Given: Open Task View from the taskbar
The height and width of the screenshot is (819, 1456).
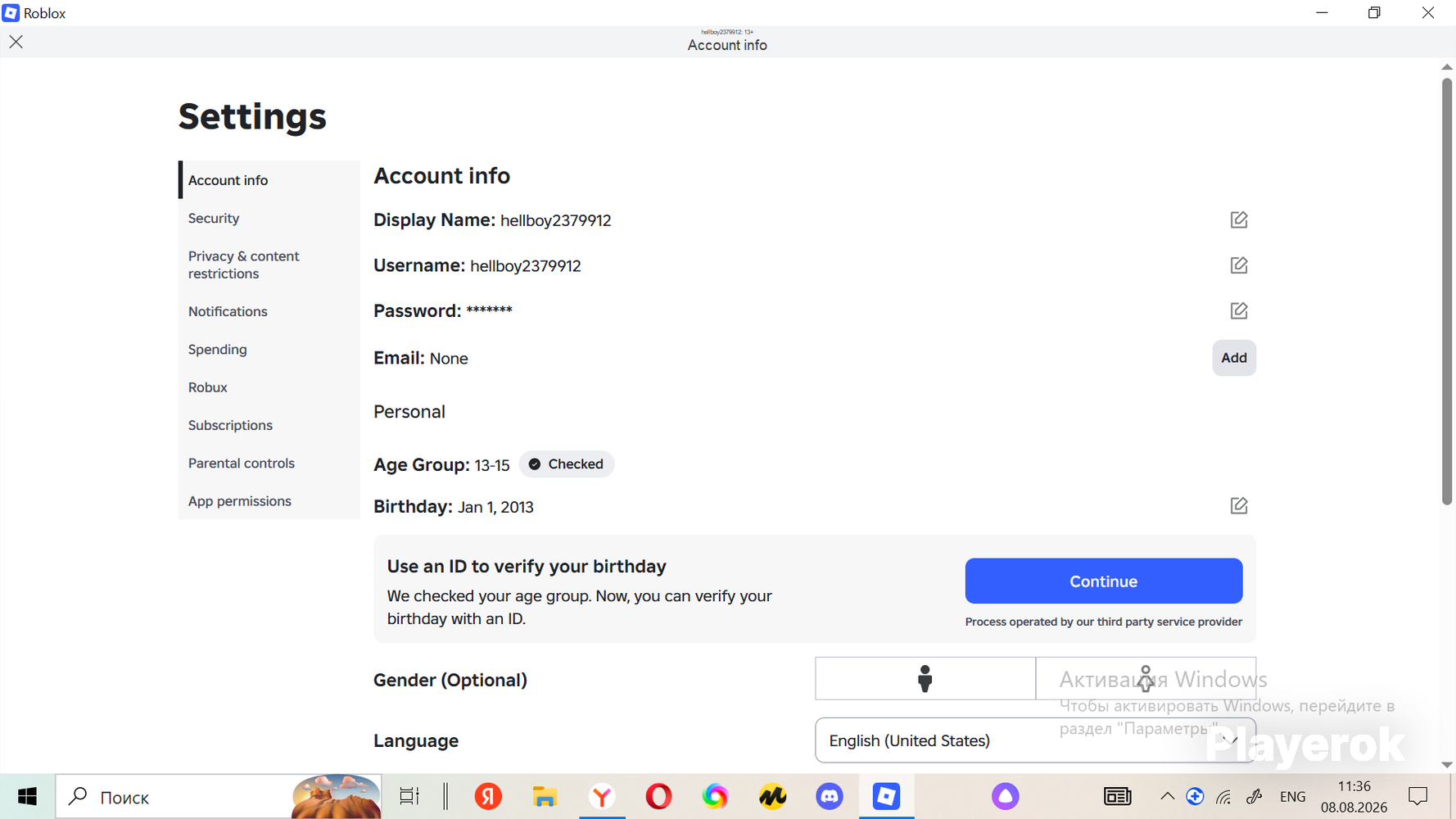Looking at the screenshot, I should (x=409, y=796).
